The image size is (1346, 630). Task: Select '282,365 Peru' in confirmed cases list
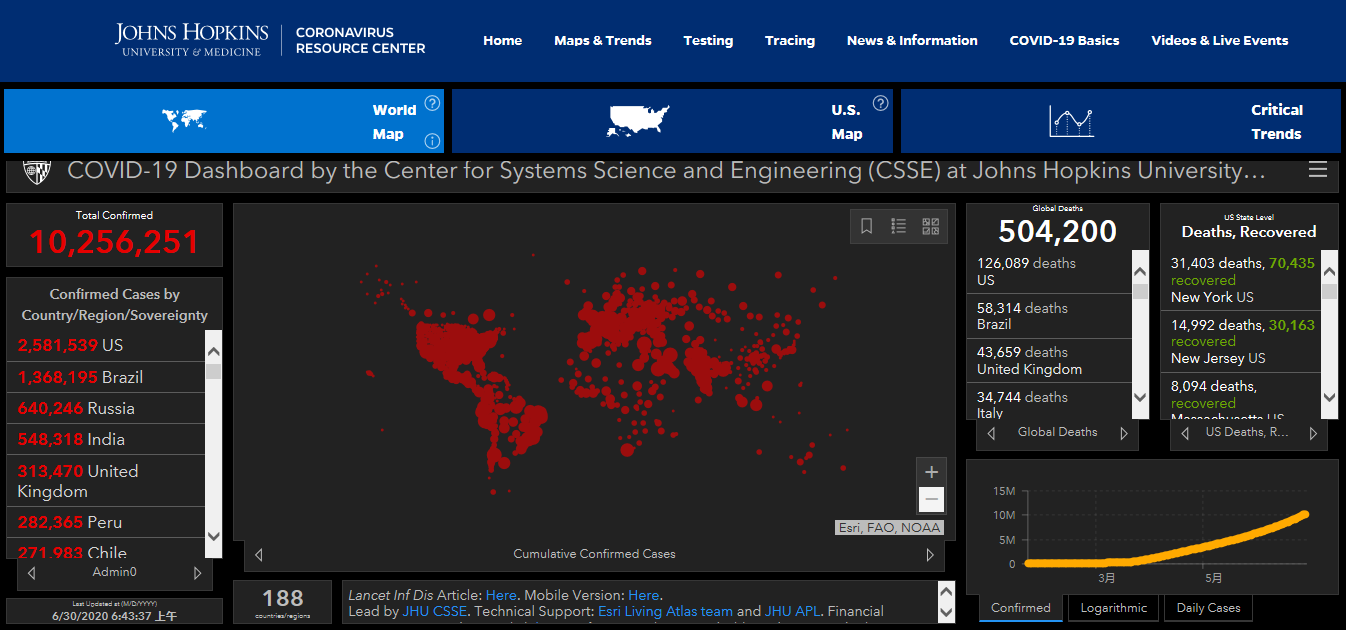106,522
